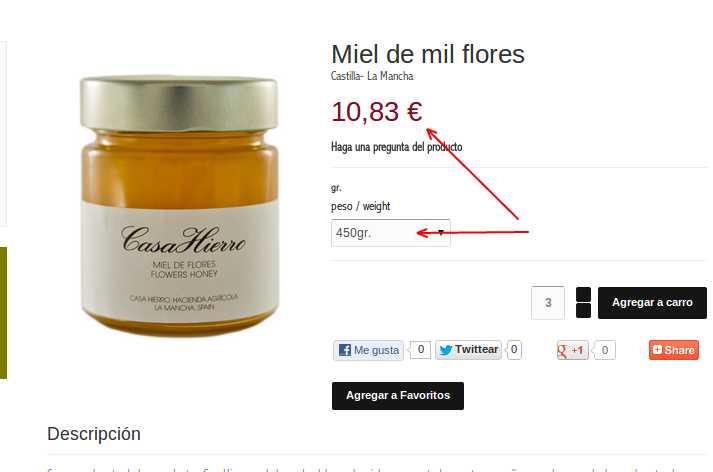Click the dropdown arrow of weight selector
This screenshot has width=713, height=472.
click(x=441, y=233)
